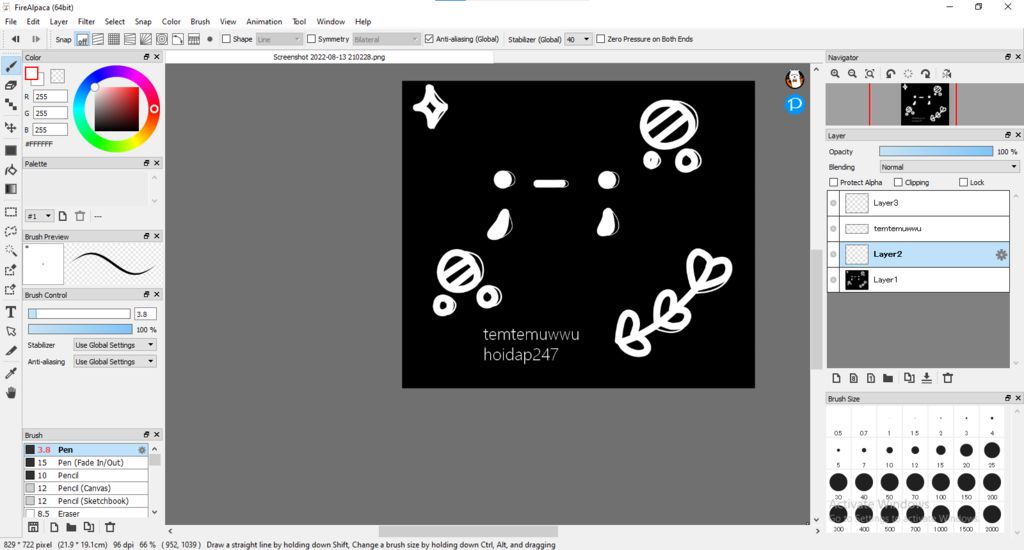Open the Layer menu

point(59,22)
